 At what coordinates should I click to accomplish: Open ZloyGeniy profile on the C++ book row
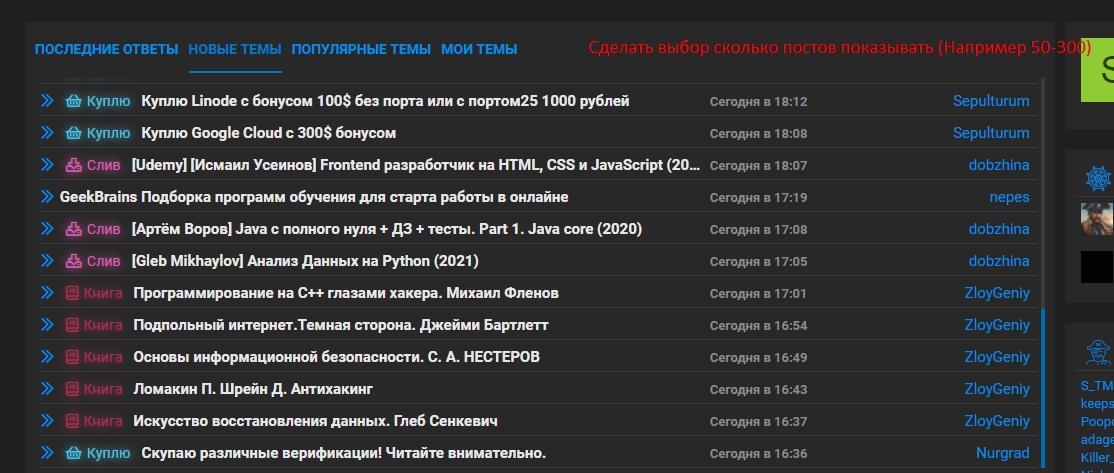coord(997,293)
